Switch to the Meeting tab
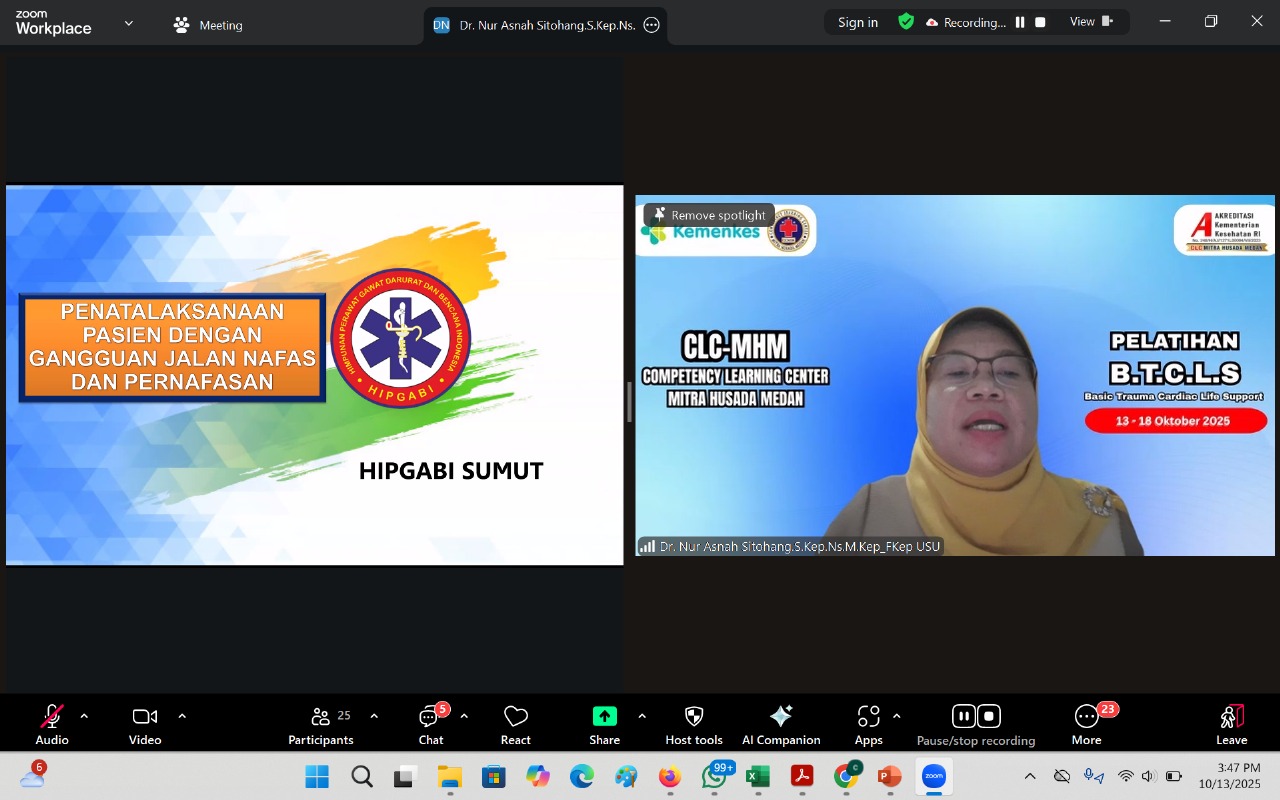 [208, 25]
